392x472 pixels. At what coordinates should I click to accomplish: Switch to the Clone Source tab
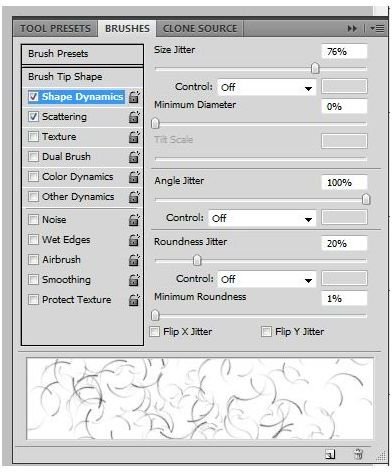pyautogui.click(x=200, y=29)
